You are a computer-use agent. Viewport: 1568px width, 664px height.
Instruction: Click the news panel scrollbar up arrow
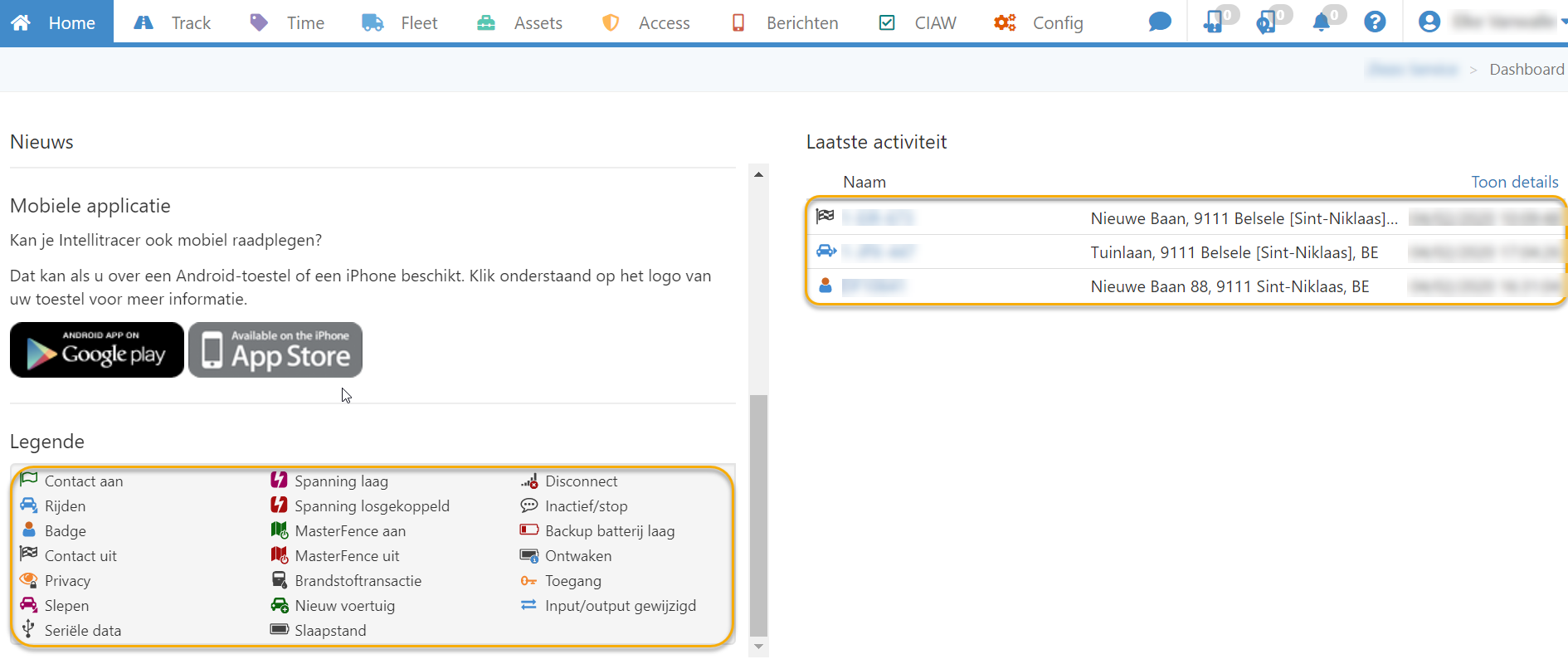(x=758, y=174)
